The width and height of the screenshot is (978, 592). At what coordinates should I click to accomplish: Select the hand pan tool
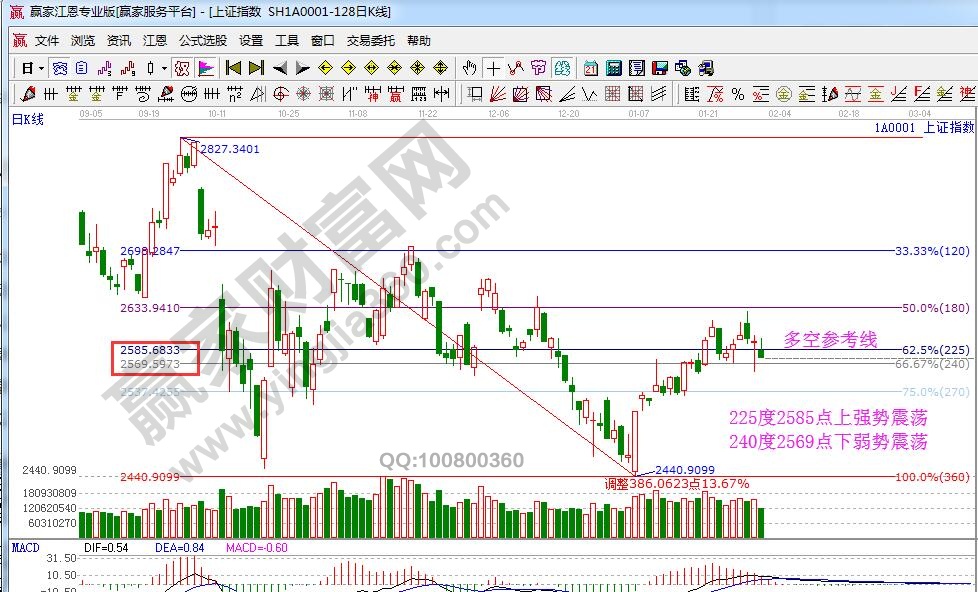tap(470, 68)
